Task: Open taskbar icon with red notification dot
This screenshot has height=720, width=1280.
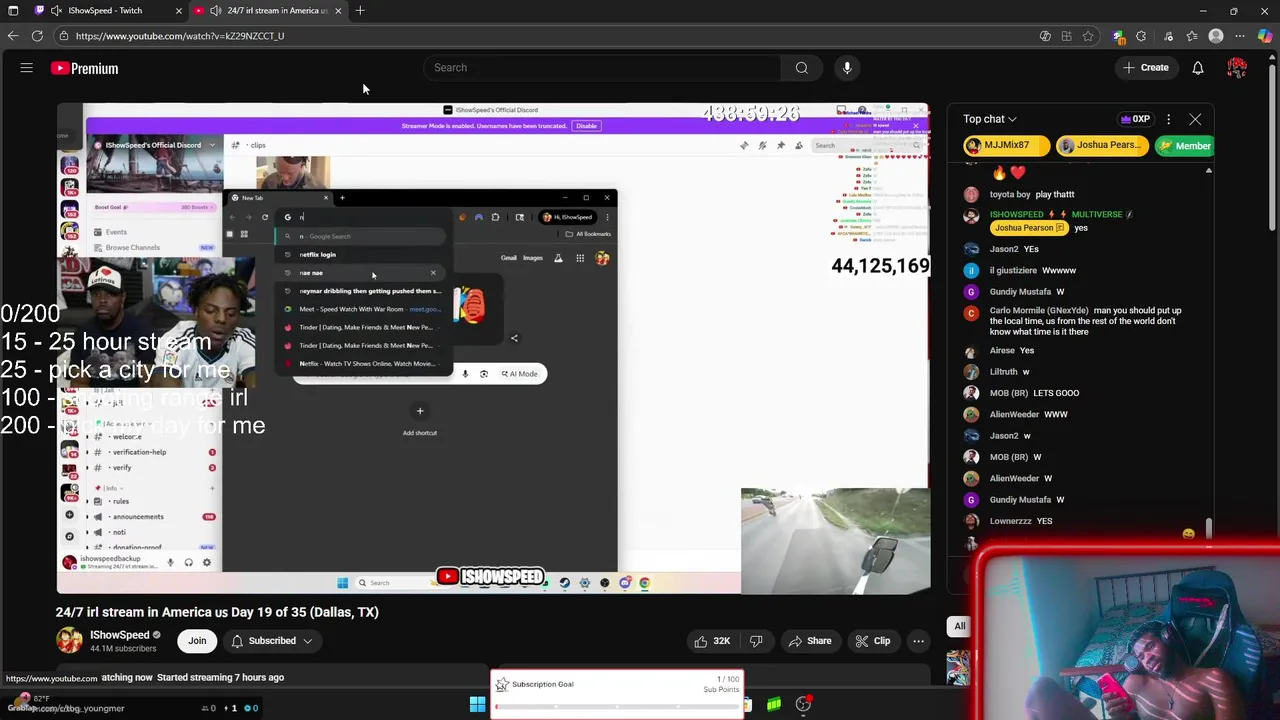Action: 803,705
